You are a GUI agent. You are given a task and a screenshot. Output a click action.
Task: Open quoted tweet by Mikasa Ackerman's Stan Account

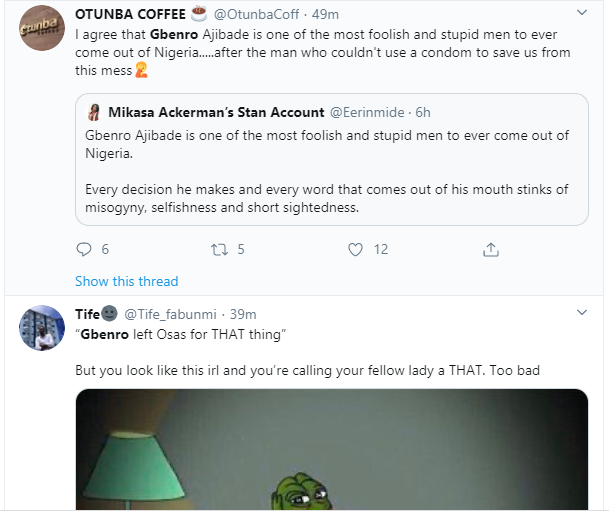tap(332, 159)
